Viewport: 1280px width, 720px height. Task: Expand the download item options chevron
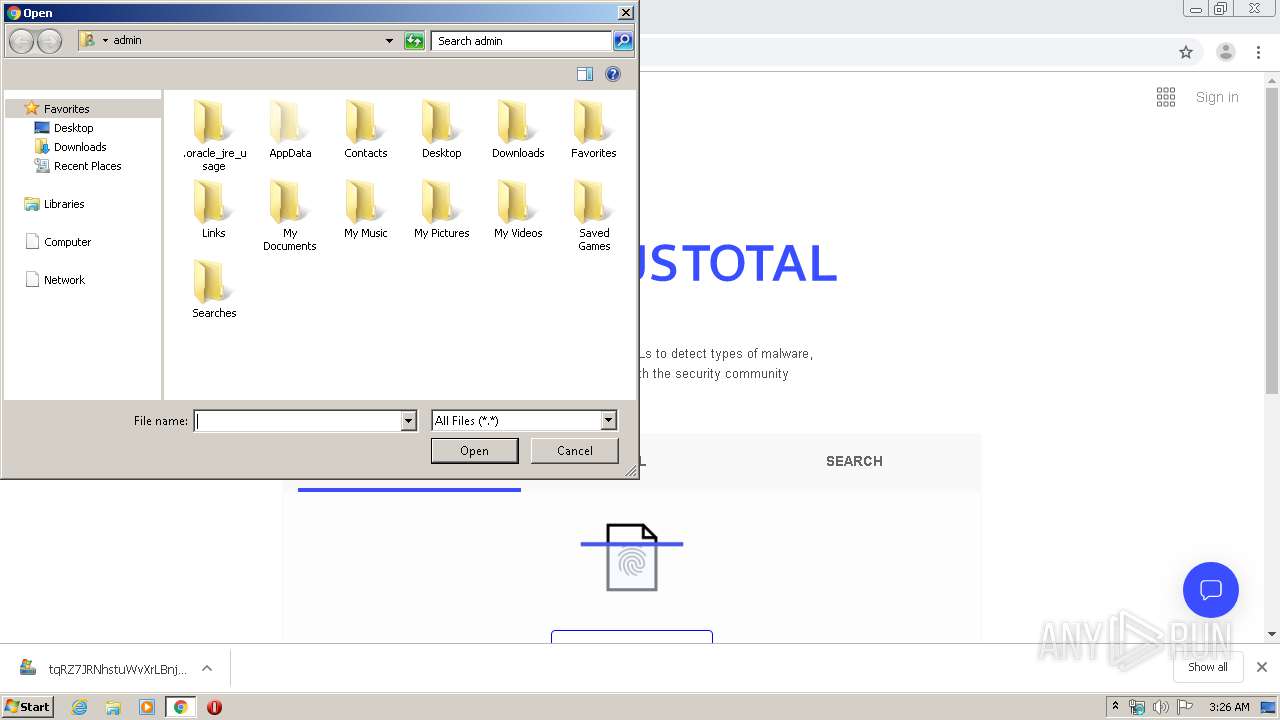tap(207, 668)
